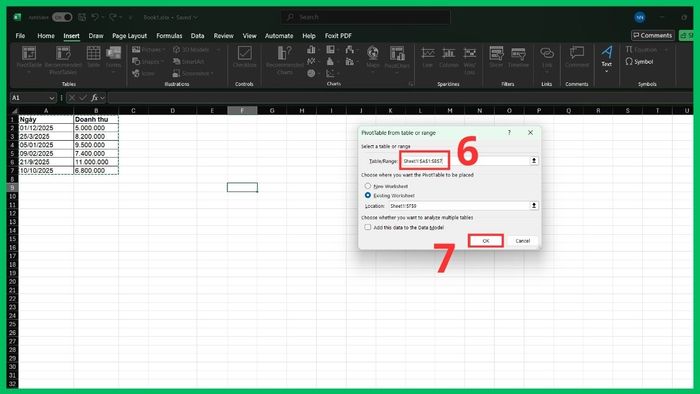This screenshot has height=394, width=700.
Task: Check Add this data to Data Model
Action: [368, 227]
